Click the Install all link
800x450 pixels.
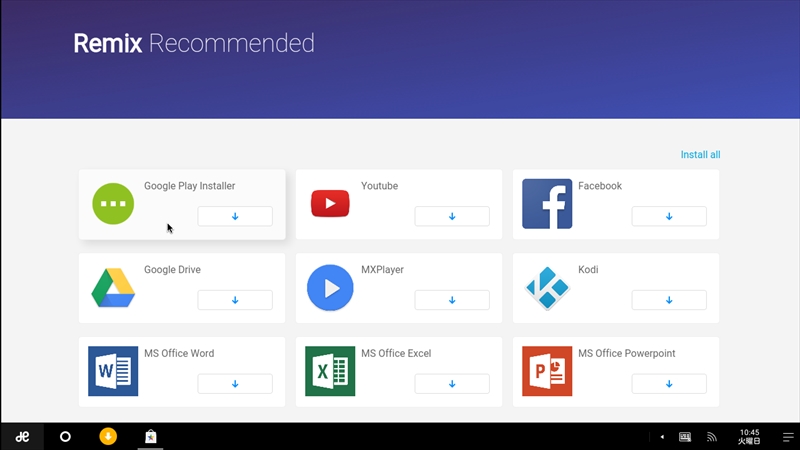(701, 155)
